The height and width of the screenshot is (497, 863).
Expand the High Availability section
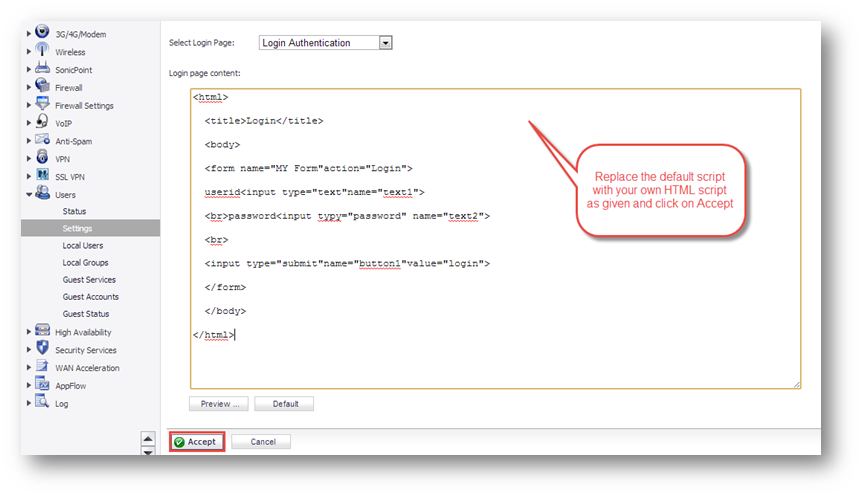(x=29, y=332)
